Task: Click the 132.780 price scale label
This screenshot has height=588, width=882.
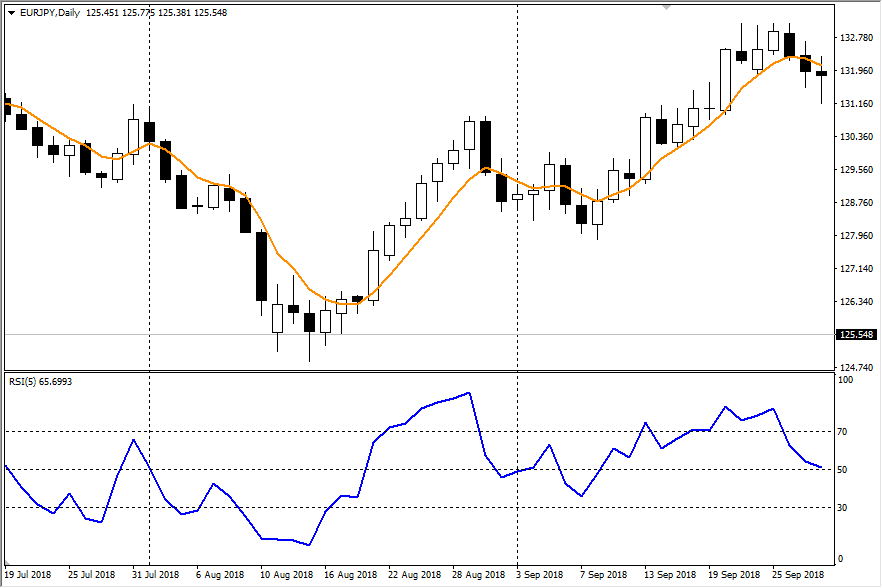Action: pos(857,38)
